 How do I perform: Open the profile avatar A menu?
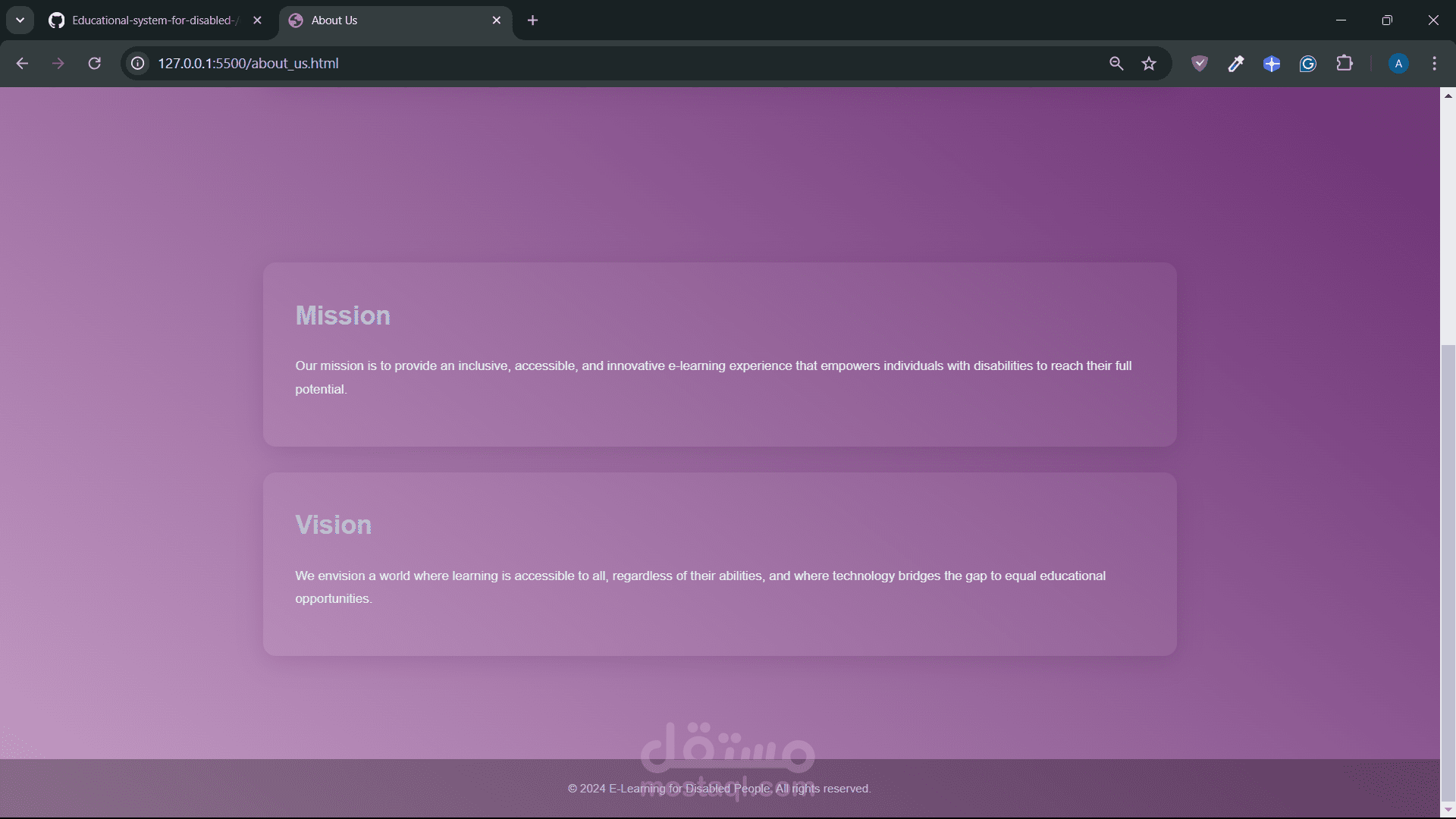pos(1398,64)
